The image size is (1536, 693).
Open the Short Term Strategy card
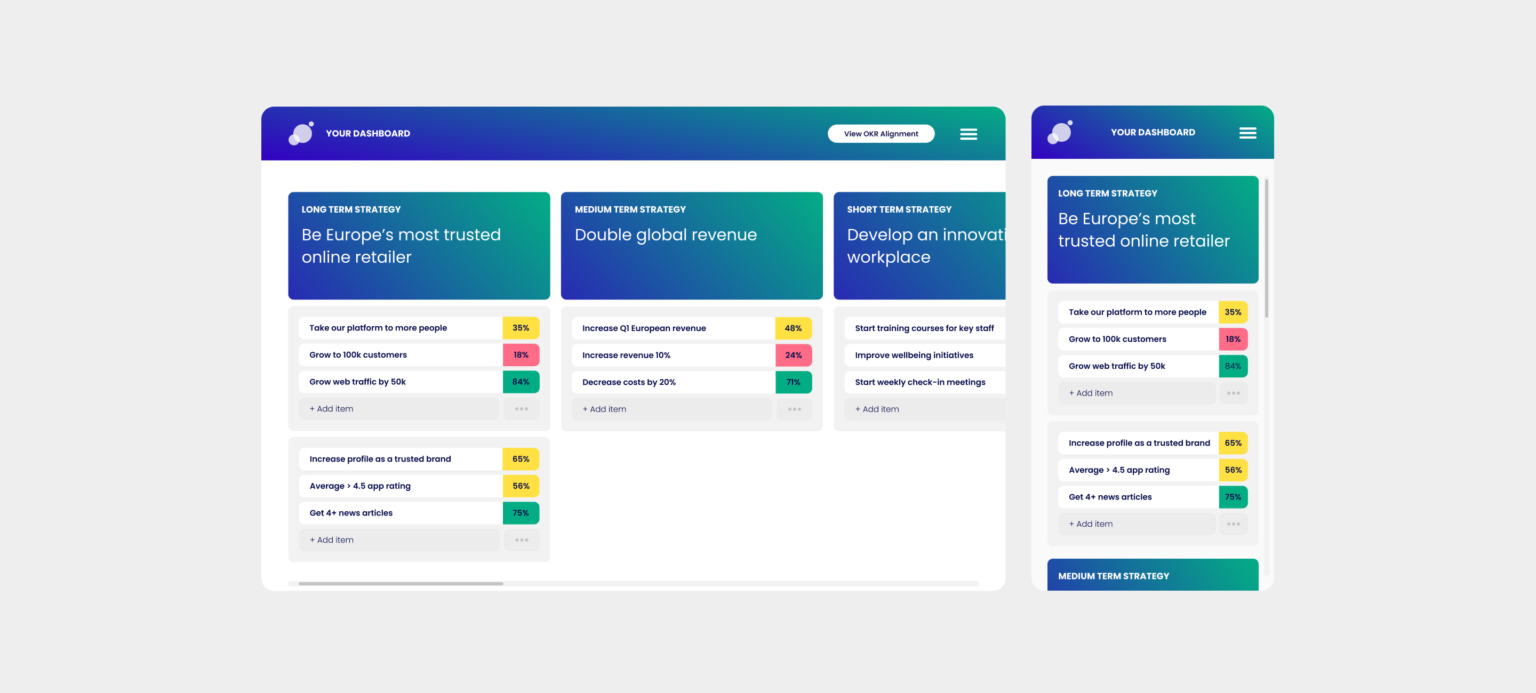point(919,246)
